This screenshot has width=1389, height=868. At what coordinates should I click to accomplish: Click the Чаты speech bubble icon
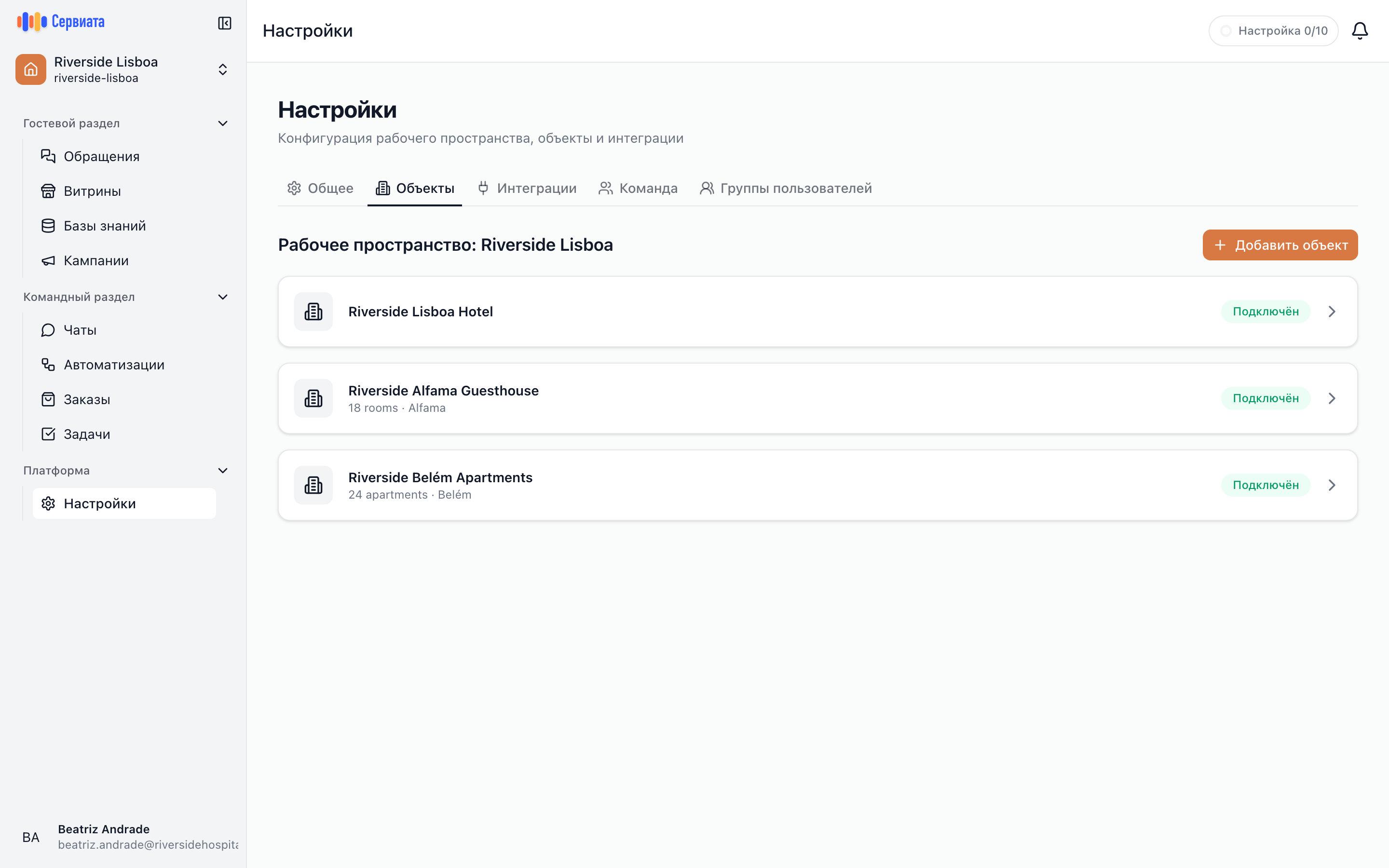[48, 330]
